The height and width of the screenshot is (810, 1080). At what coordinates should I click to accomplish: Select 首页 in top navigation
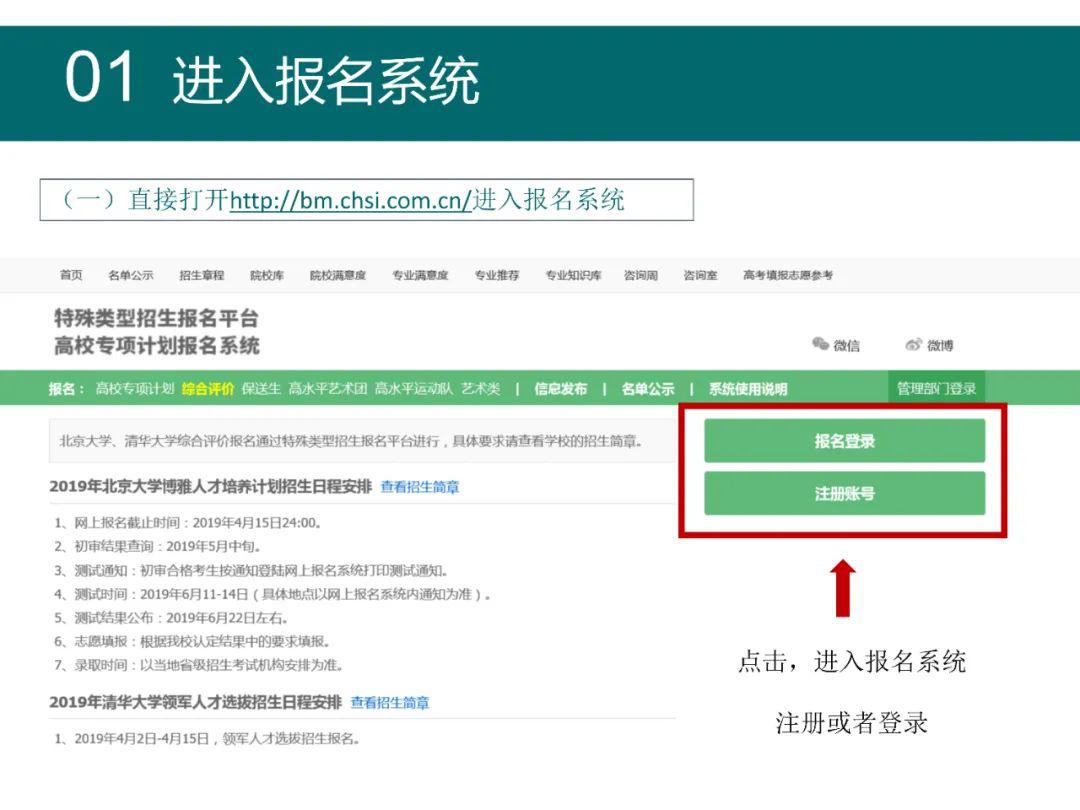pos(71,276)
